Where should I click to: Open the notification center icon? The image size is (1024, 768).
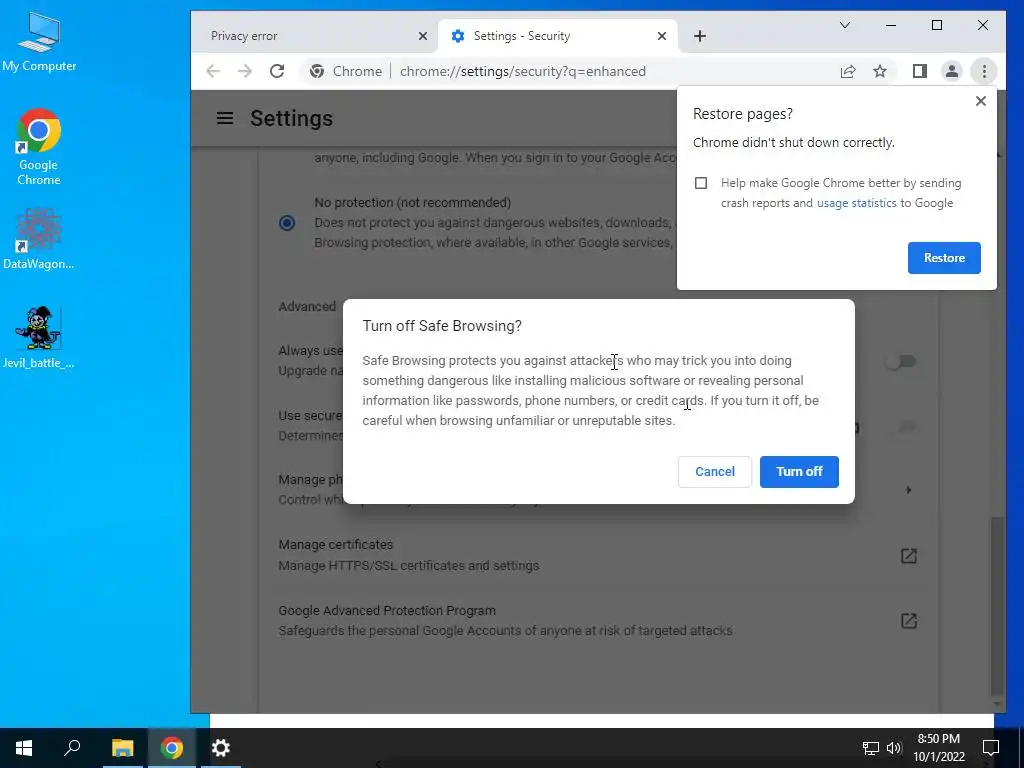[990, 748]
